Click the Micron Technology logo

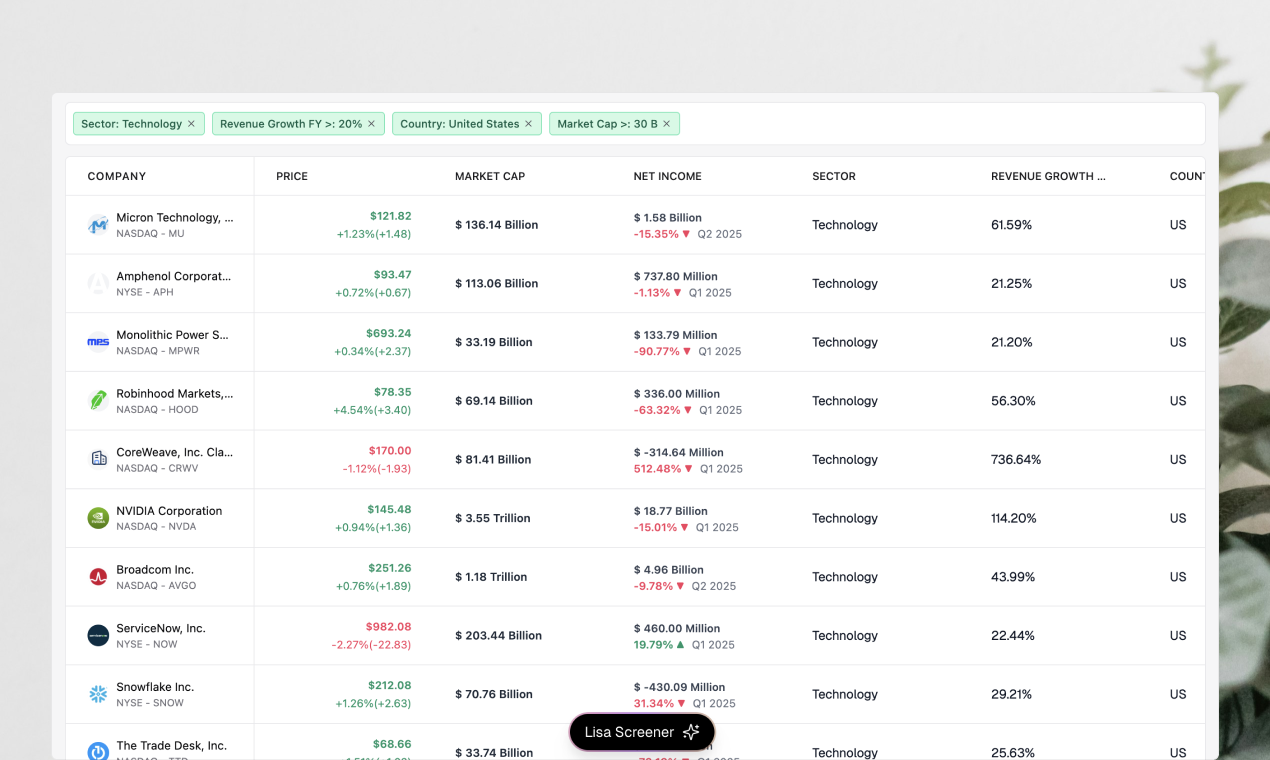[x=98, y=225]
